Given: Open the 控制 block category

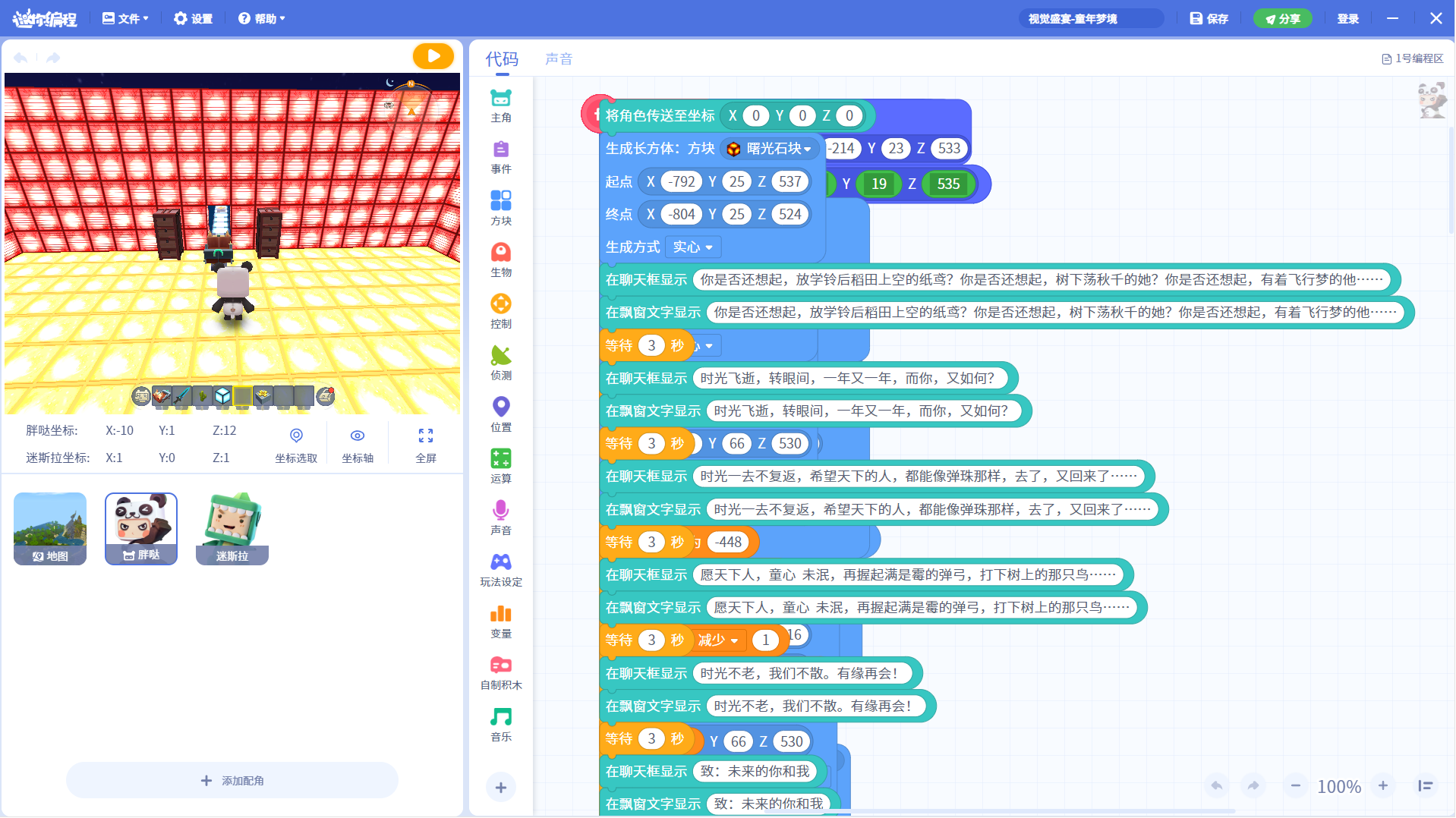Looking at the screenshot, I should point(501,313).
